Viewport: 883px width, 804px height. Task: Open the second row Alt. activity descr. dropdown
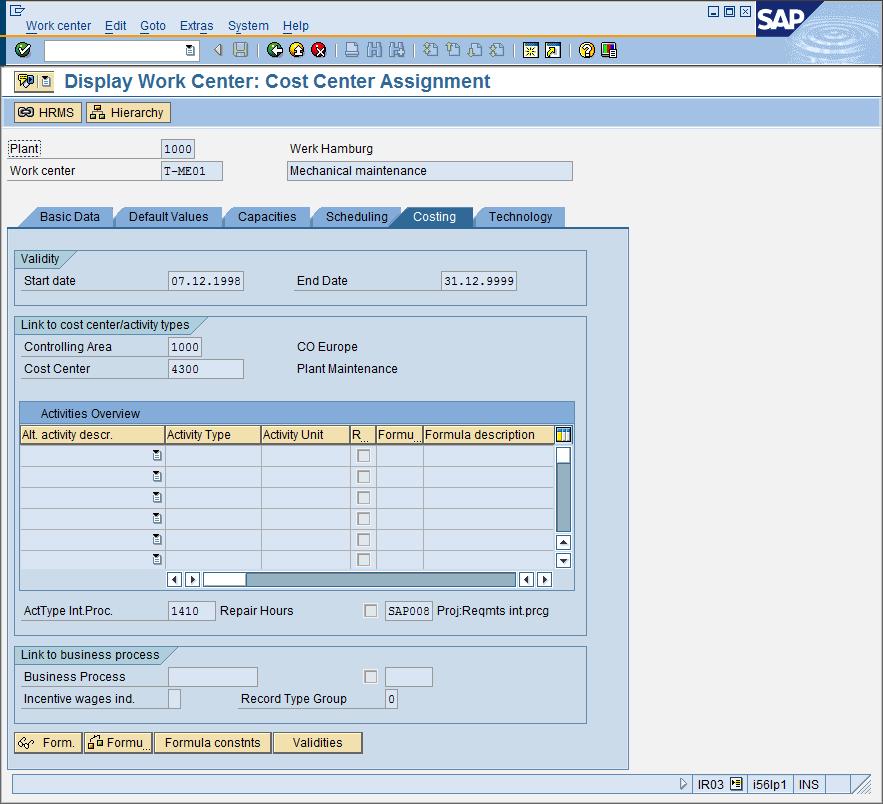click(157, 476)
